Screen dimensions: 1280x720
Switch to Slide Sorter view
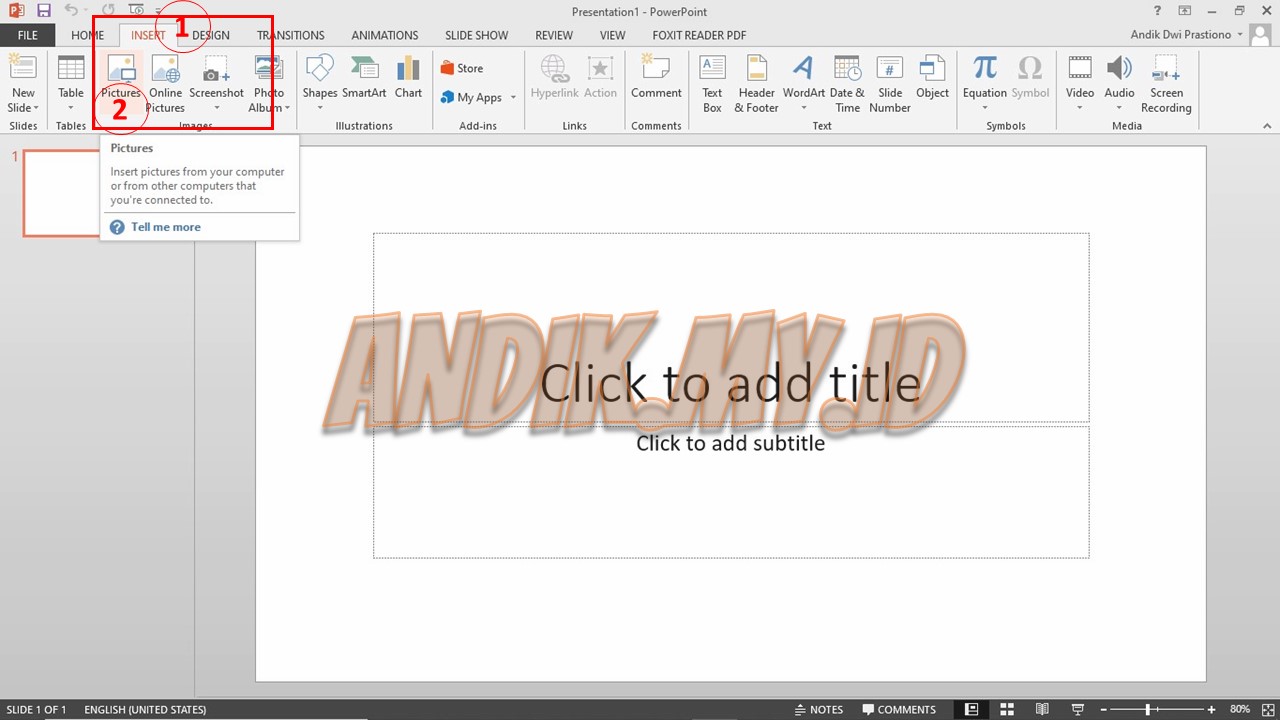coord(1007,709)
